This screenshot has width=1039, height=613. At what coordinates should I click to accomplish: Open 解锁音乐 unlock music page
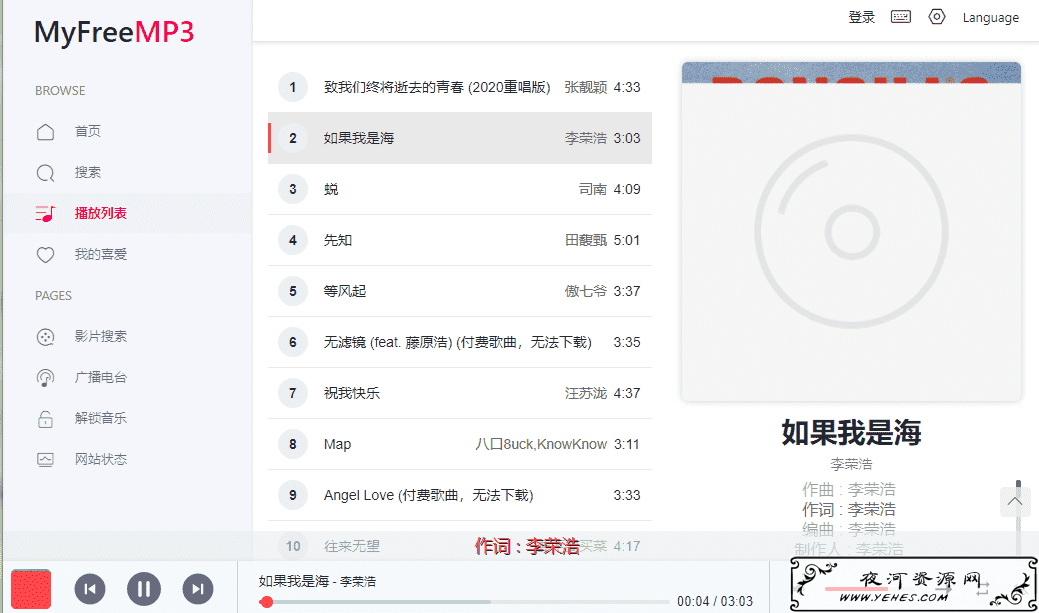(101, 418)
